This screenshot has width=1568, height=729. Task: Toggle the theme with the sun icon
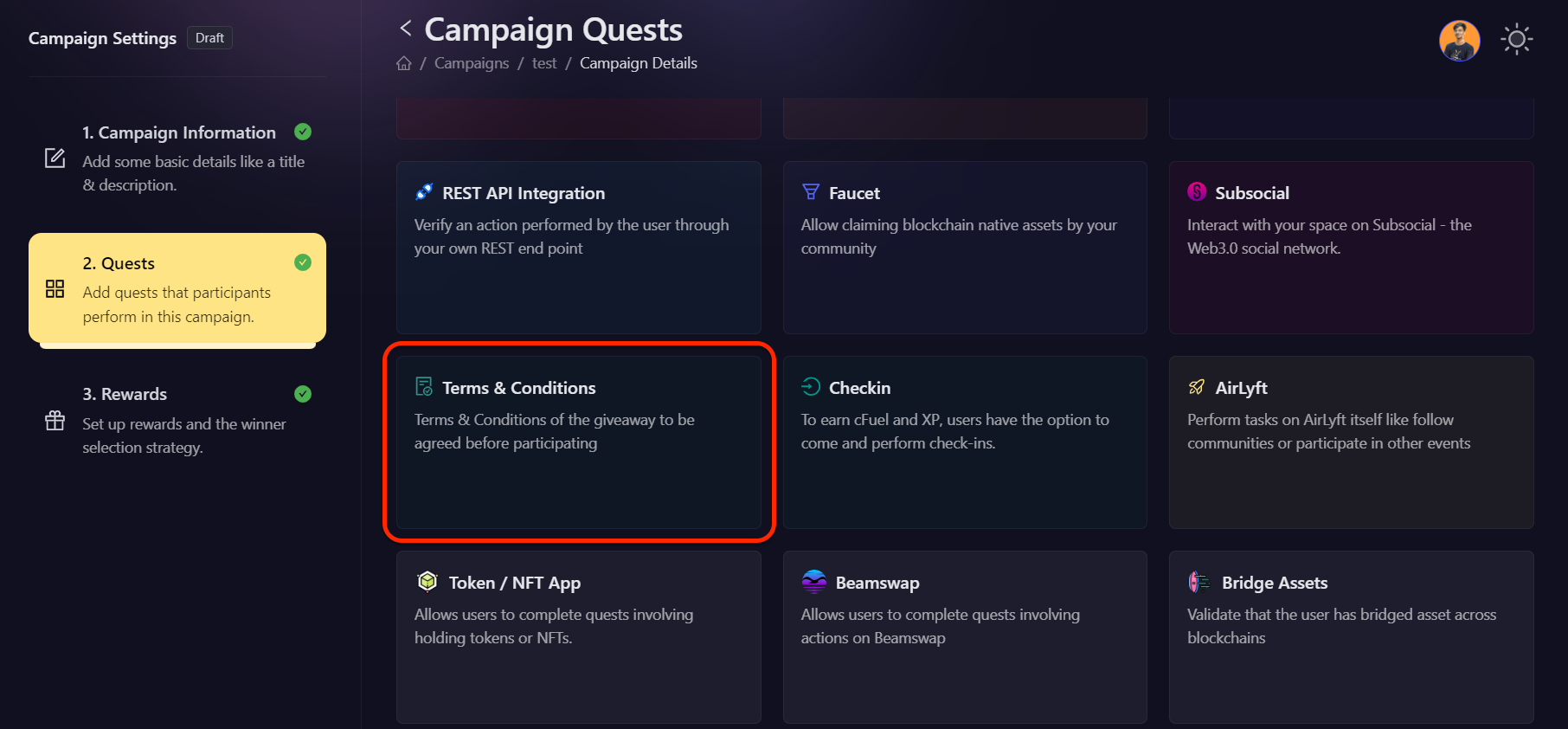[1516, 39]
